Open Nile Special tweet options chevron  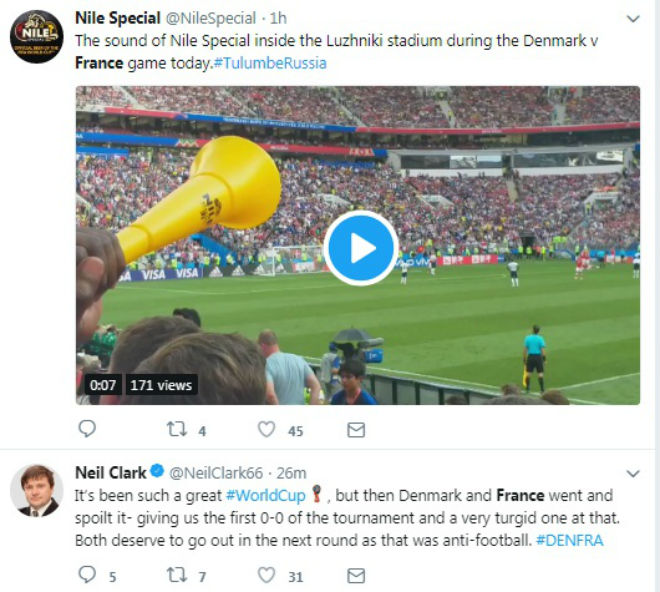click(632, 19)
